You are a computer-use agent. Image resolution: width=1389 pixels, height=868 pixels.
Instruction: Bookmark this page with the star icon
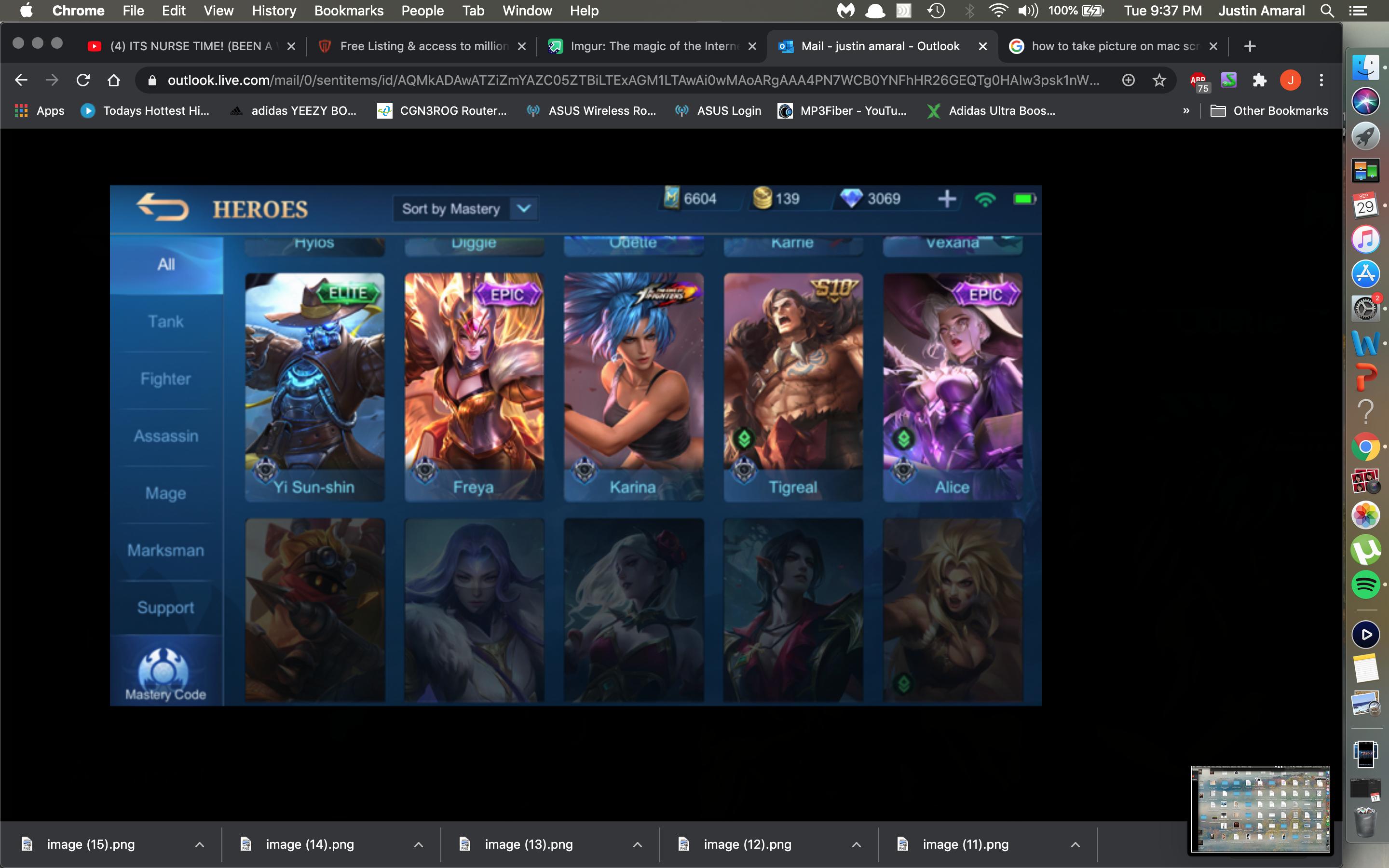coord(1159,81)
